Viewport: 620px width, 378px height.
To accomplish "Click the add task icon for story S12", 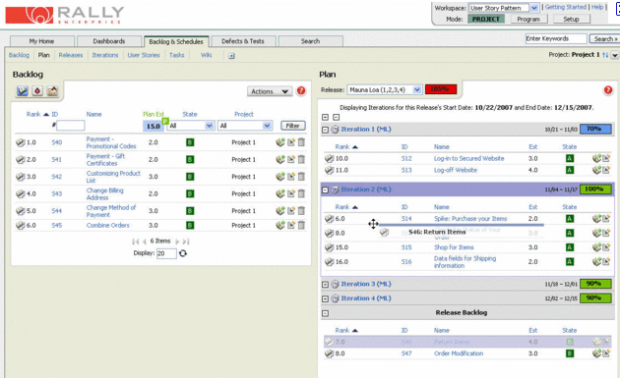I will (597, 159).
